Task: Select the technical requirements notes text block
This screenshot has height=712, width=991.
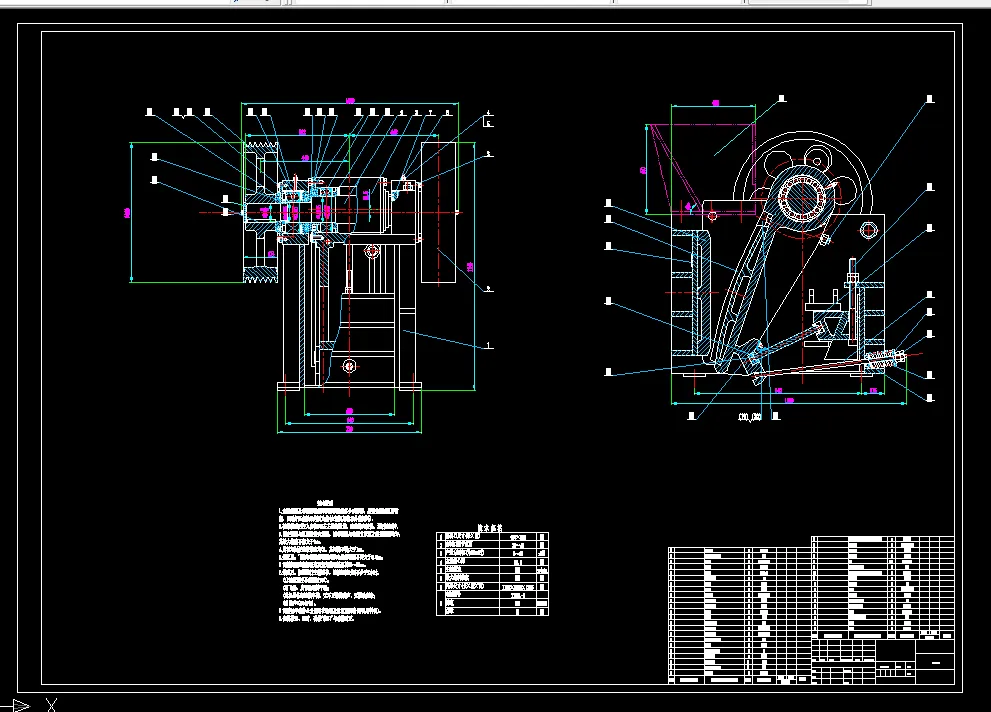Action: 339,561
